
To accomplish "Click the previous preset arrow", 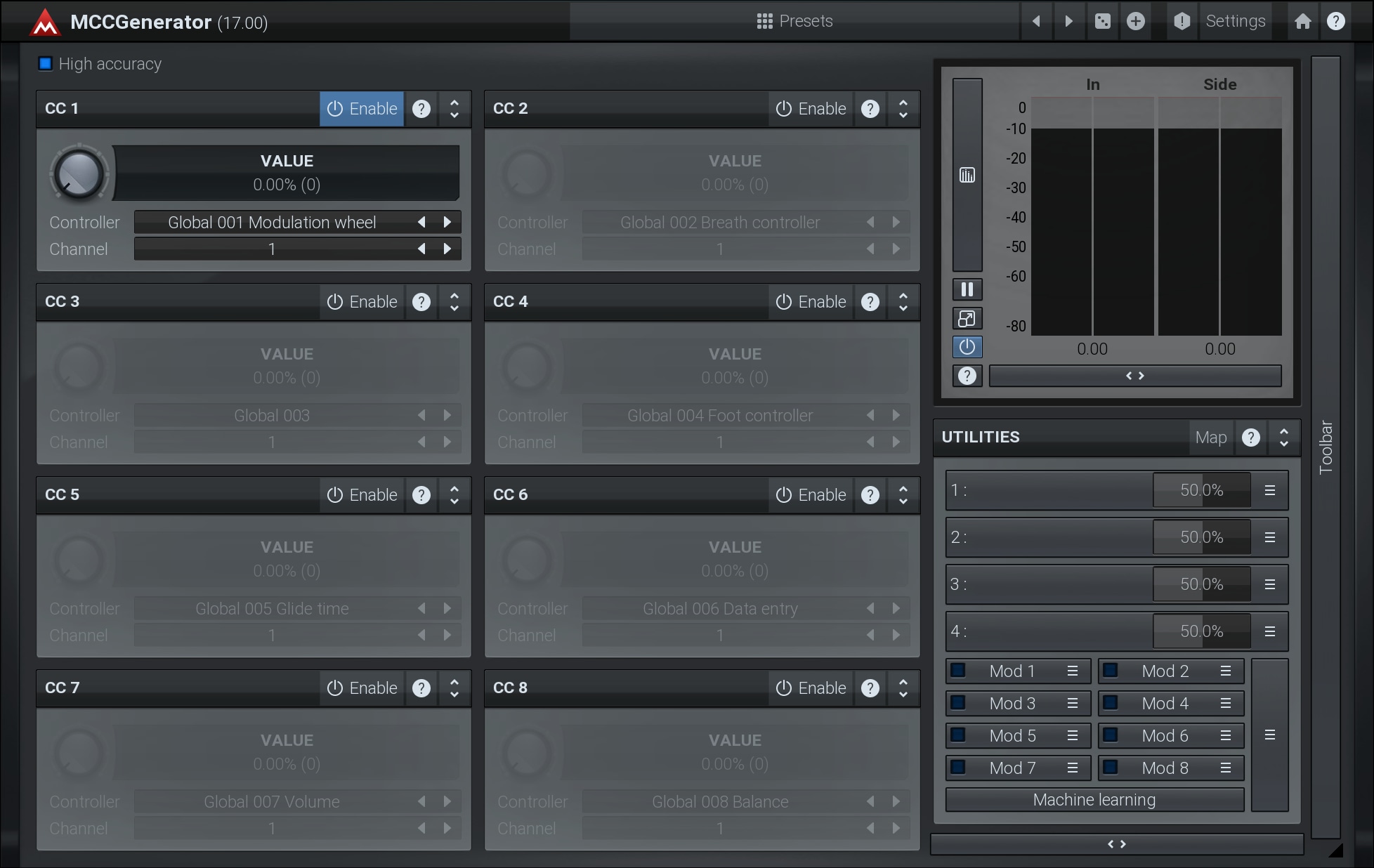I will (1036, 21).
